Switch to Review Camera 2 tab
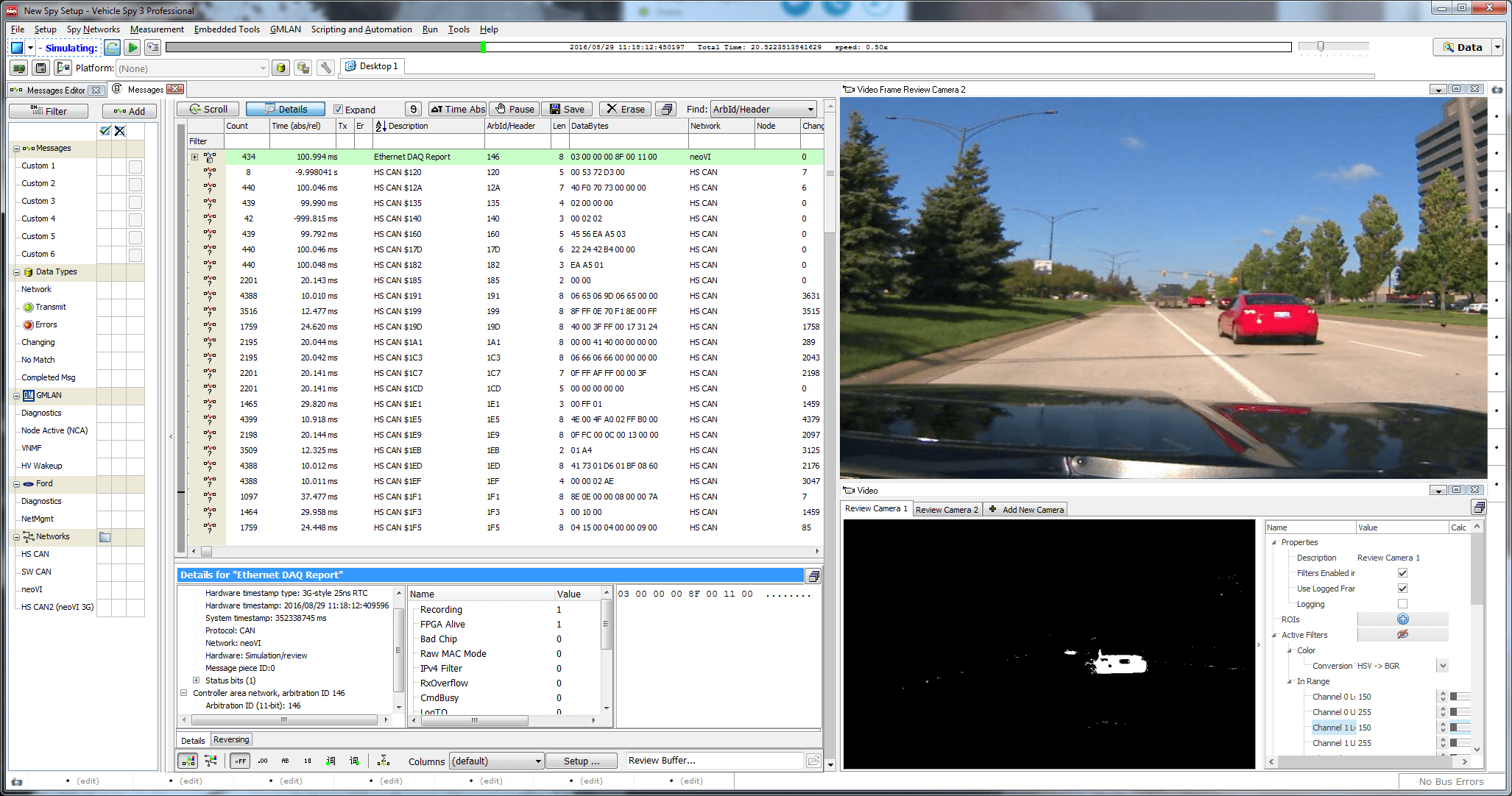This screenshot has height=796, width=1512. 946,509
